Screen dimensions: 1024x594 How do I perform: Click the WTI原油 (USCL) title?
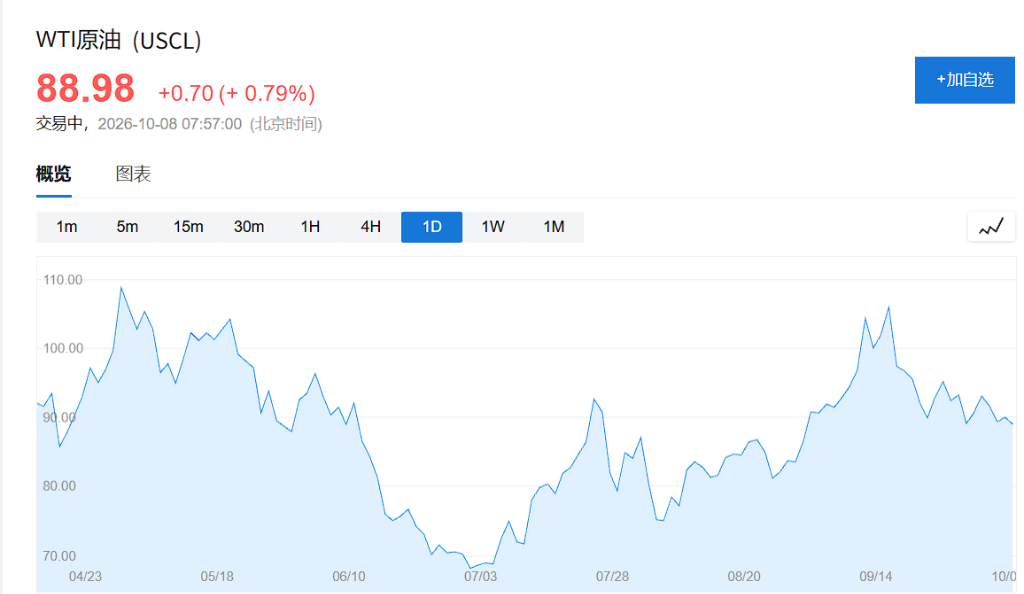[x=118, y=40]
